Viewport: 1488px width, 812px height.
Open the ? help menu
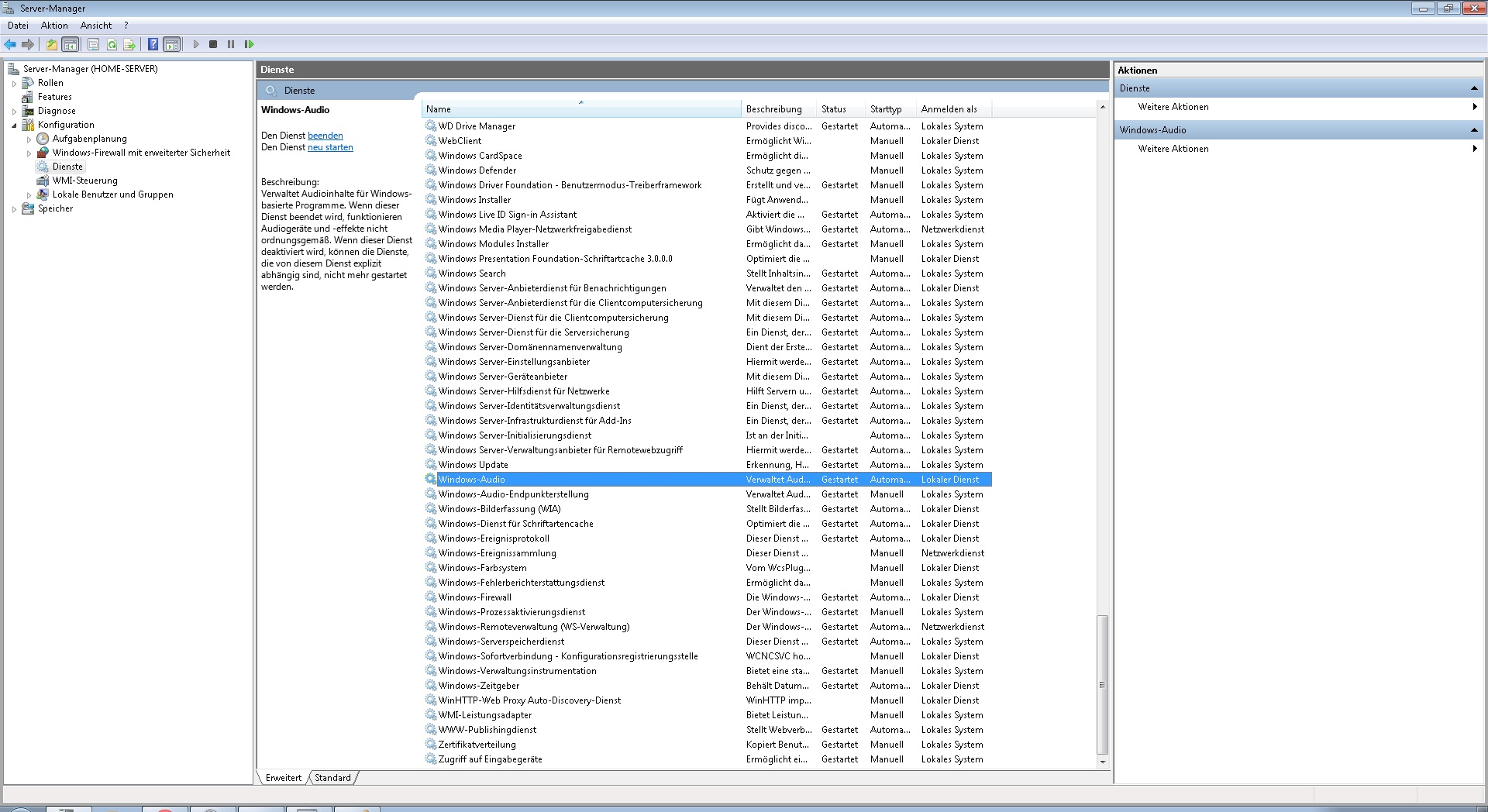[x=126, y=26]
